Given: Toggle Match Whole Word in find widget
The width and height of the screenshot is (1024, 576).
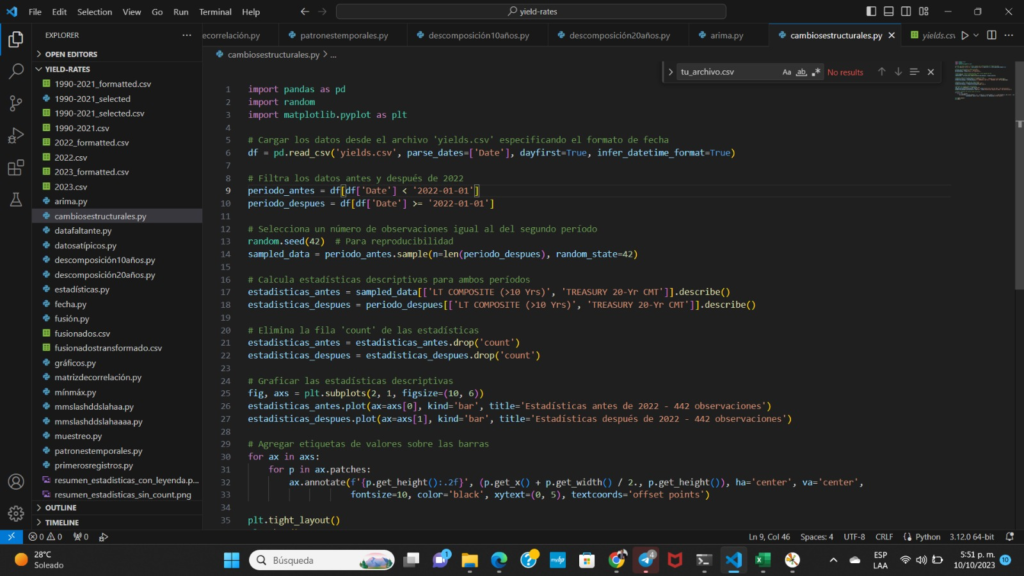Looking at the screenshot, I should tap(801, 72).
